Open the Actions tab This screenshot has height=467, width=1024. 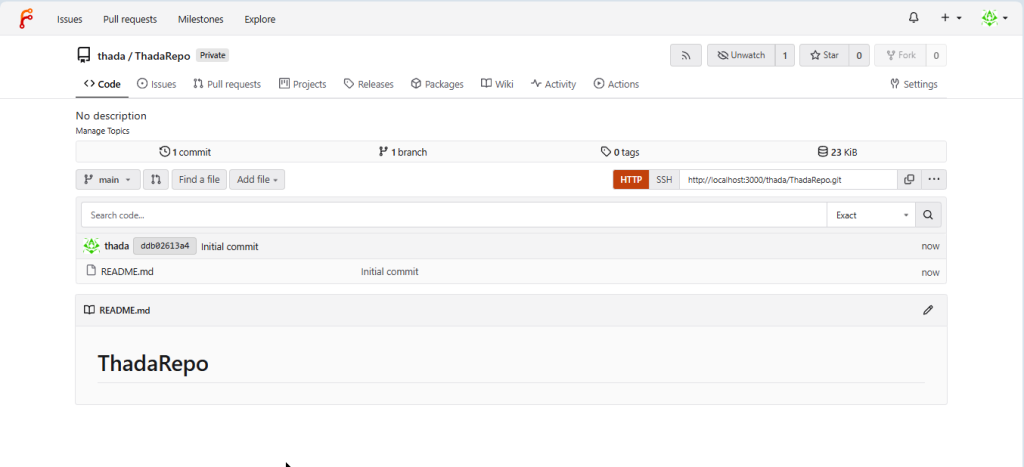(616, 84)
